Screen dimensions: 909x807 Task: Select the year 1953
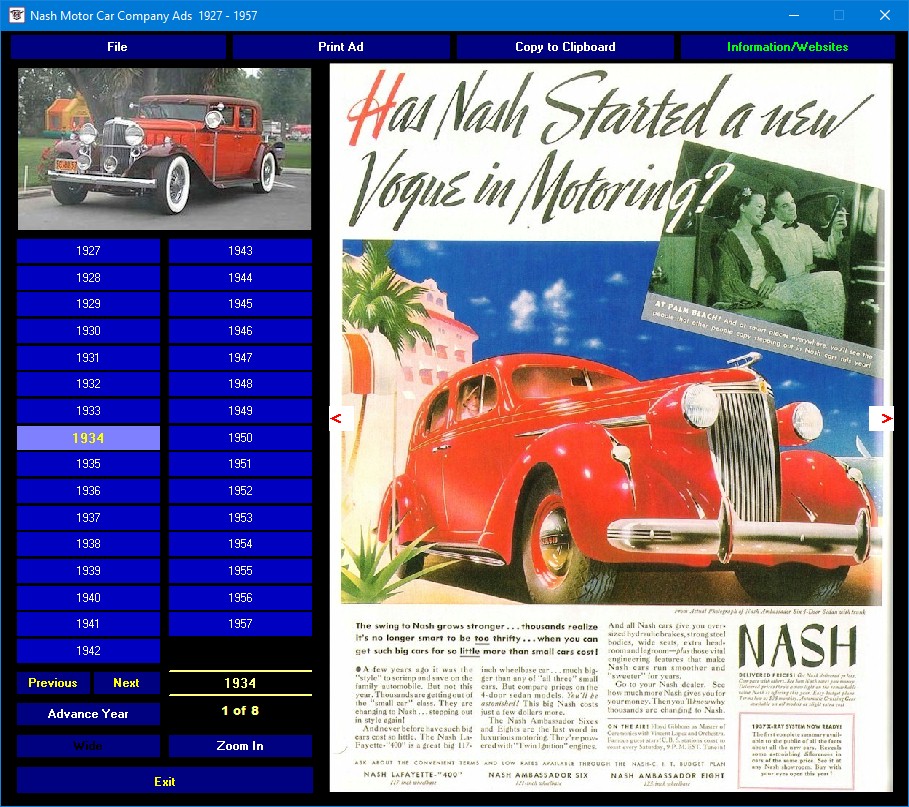point(241,518)
